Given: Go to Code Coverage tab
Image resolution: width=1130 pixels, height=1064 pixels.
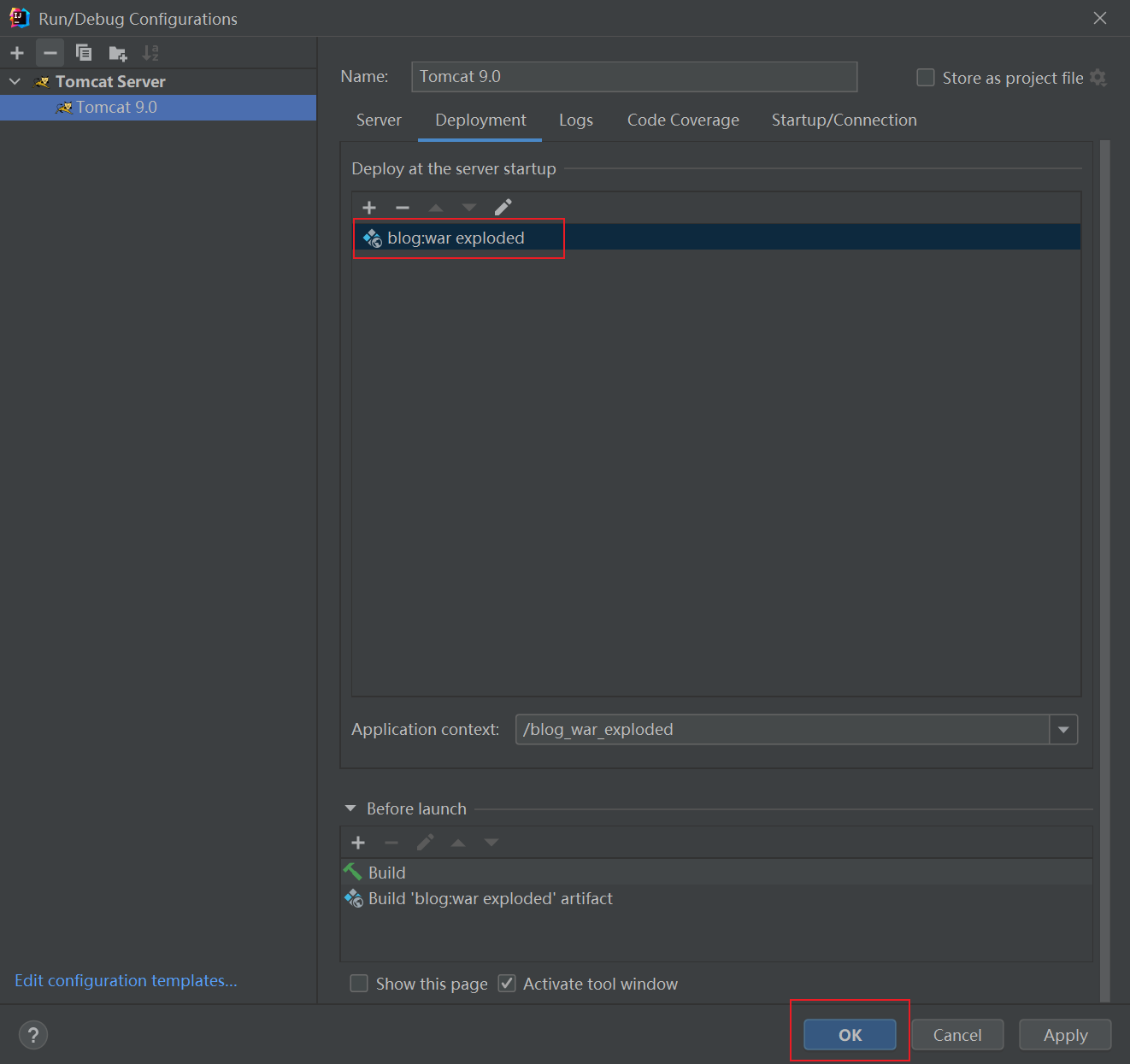Looking at the screenshot, I should pos(683,121).
